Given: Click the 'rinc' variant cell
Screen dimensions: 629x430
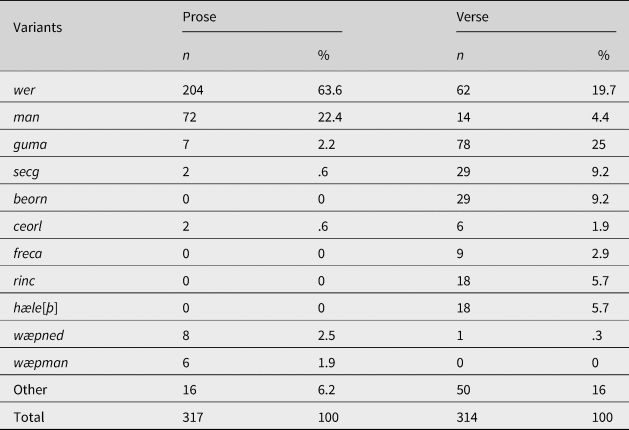Looking at the screenshot, I should click(x=25, y=279).
